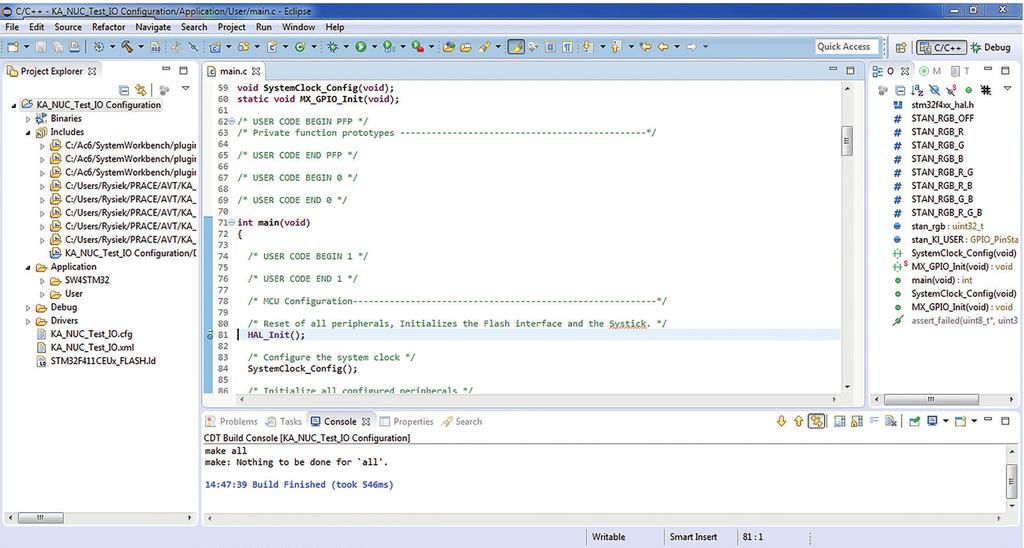The image size is (1024, 548).
Task: Click the New C++ Class green icon
Action: pos(300,47)
